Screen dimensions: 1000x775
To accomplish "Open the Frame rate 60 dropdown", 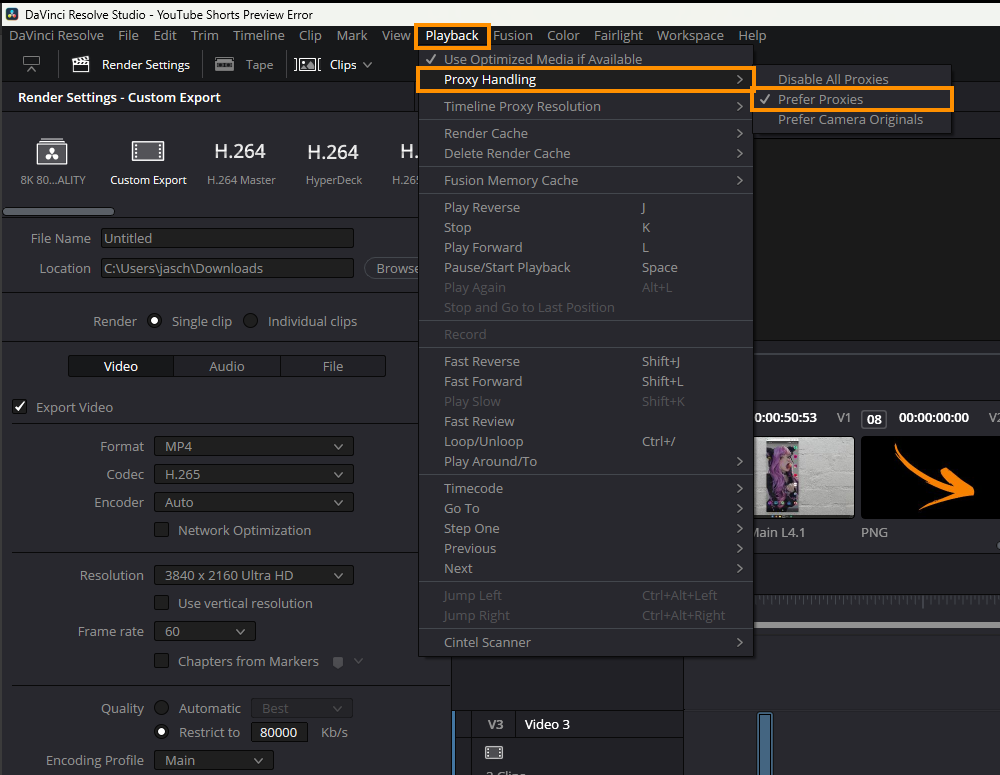I will pos(205,631).
